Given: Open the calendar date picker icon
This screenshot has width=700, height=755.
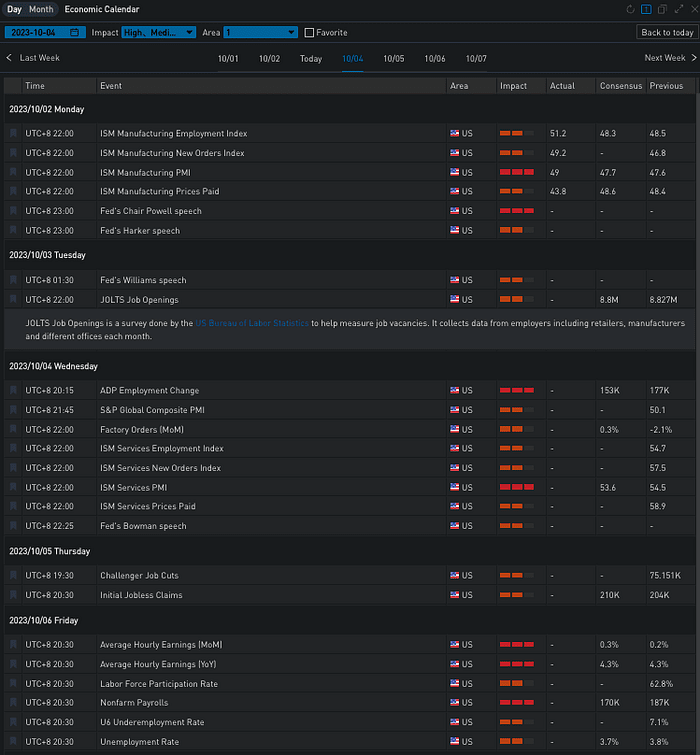Looking at the screenshot, I should (74, 32).
